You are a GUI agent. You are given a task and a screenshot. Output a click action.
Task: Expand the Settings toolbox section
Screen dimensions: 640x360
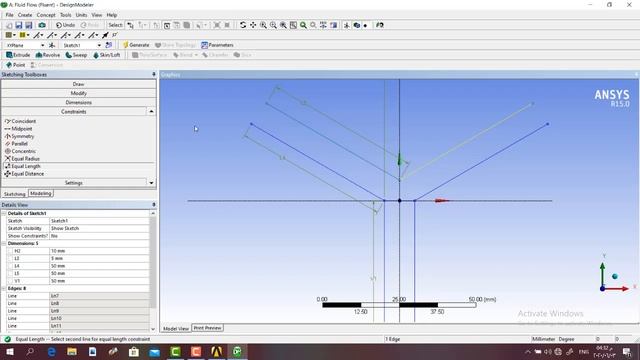pyautogui.click(x=74, y=183)
